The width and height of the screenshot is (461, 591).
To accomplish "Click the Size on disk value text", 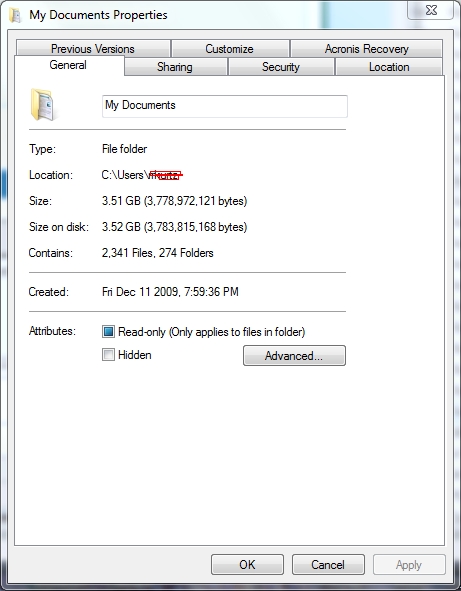I will (x=175, y=227).
